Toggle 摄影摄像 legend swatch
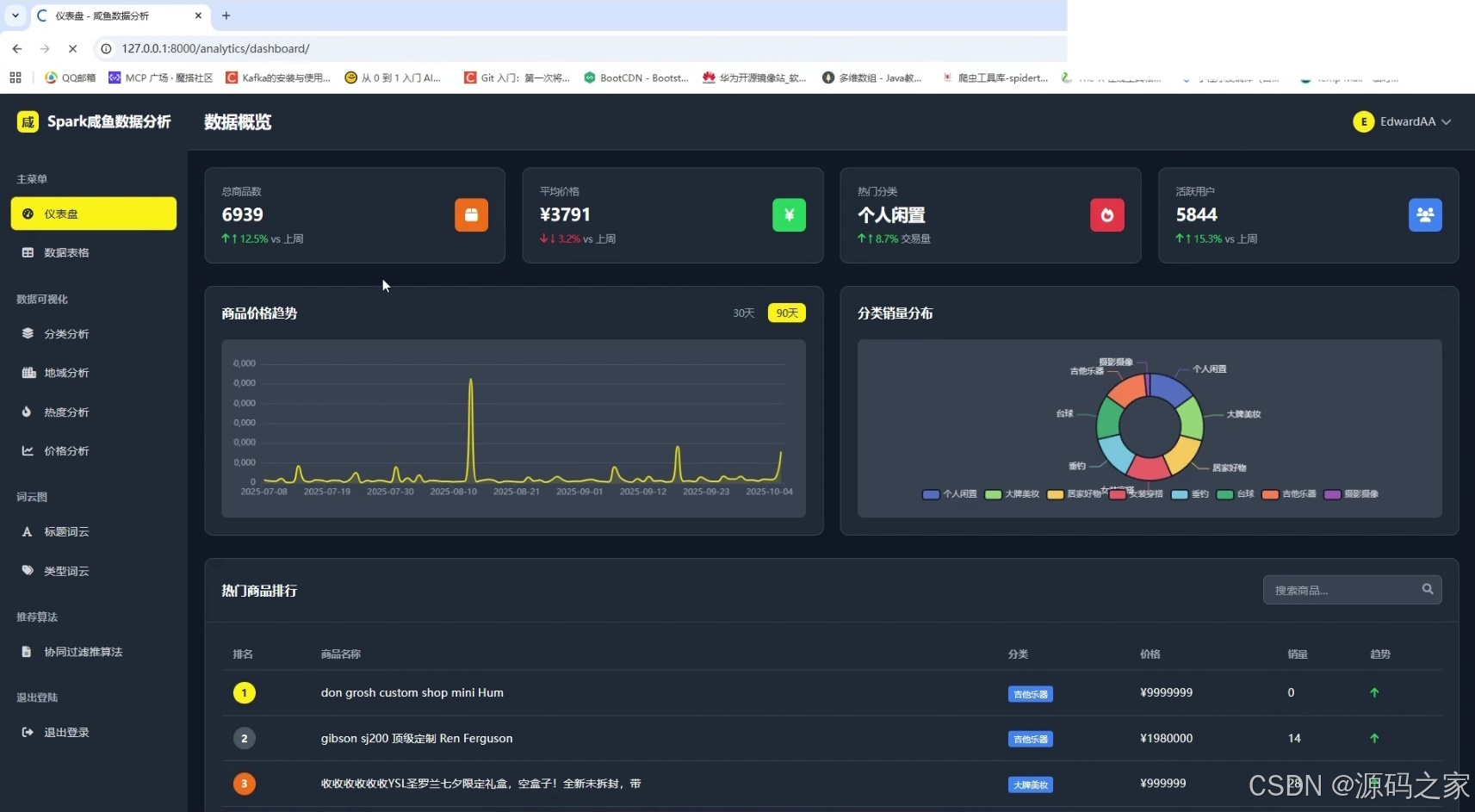 click(x=1332, y=494)
